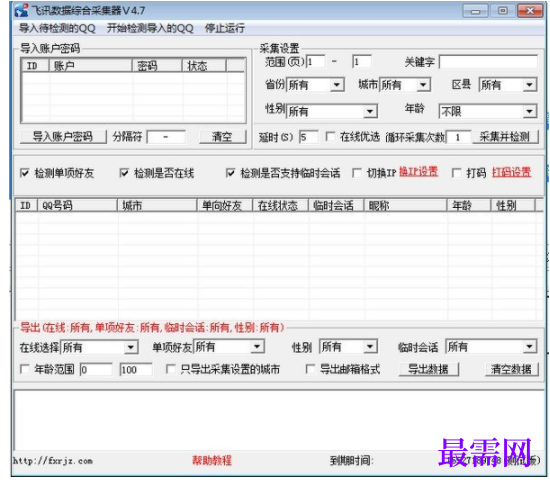Click 密码 column header in account list
Image resolution: width=550 pixels, height=484 pixels.
click(x=157, y=66)
